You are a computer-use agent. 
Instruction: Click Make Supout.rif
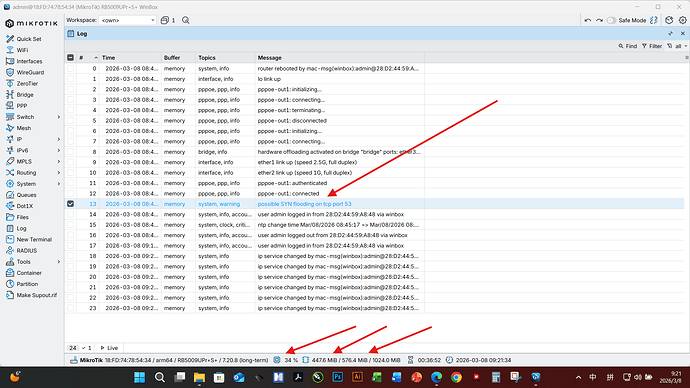pyautogui.click(x=31, y=295)
